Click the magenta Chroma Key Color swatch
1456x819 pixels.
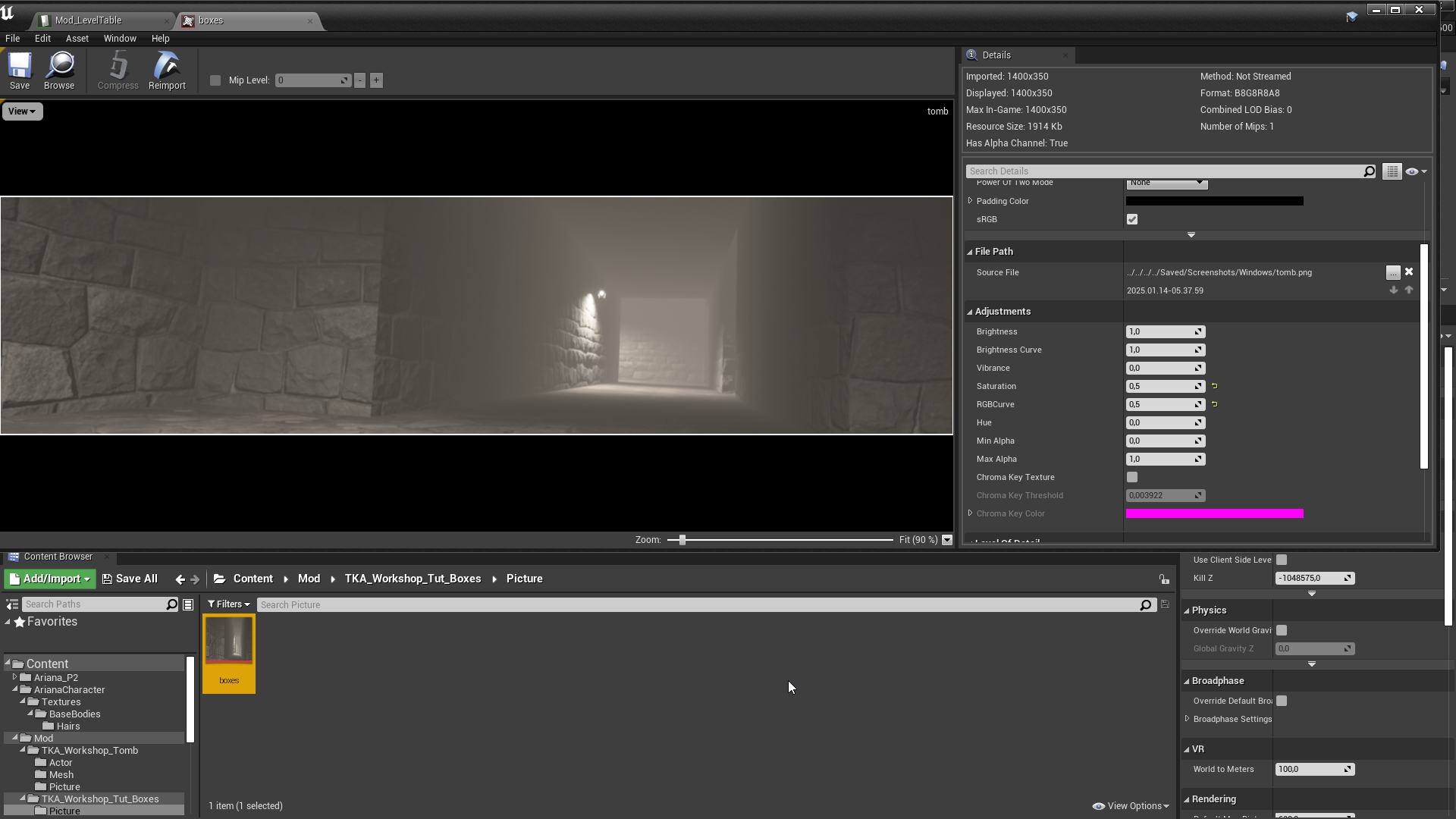coord(1214,514)
